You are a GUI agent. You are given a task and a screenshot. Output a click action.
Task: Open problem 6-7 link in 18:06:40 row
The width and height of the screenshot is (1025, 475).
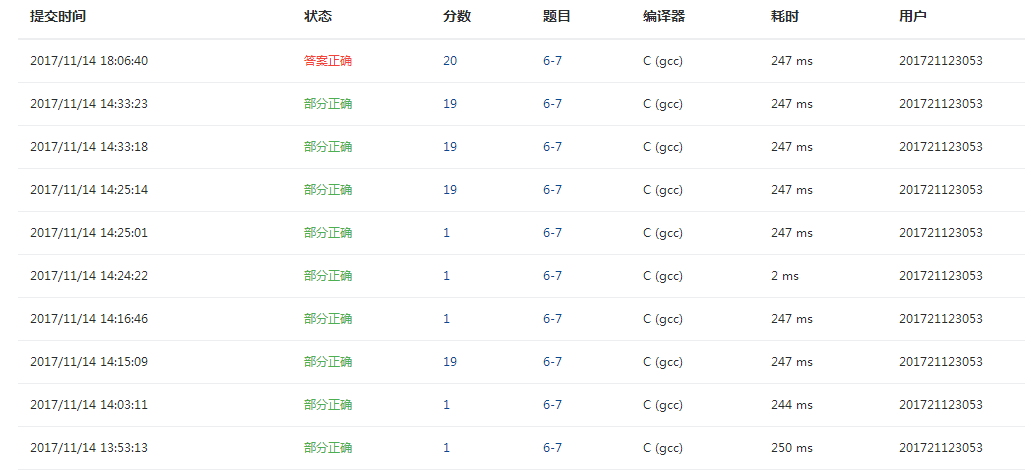552,61
